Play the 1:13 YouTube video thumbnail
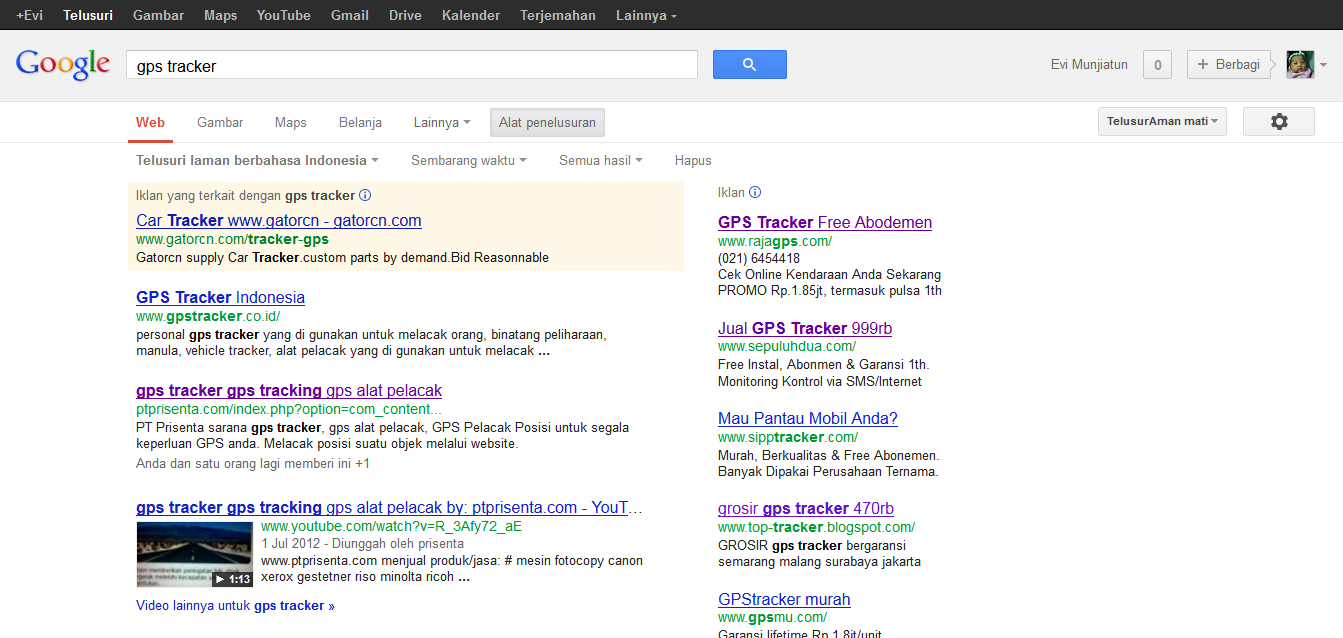The height and width of the screenshot is (638, 1343). [x=194, y=554]
